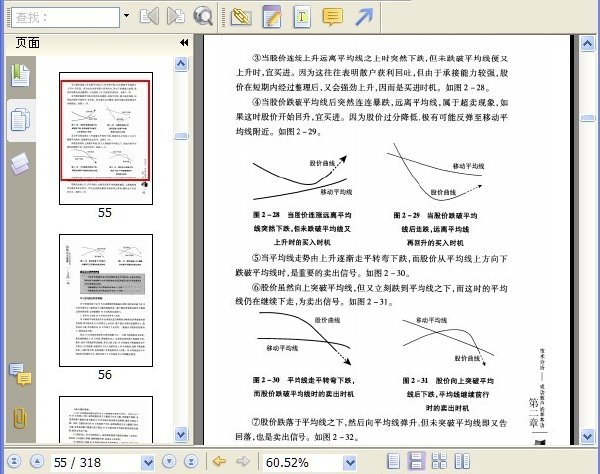Viewport: 600px width, 474px height.
Task: Switch to the layers sidebar panel
Action: [20, 163]
